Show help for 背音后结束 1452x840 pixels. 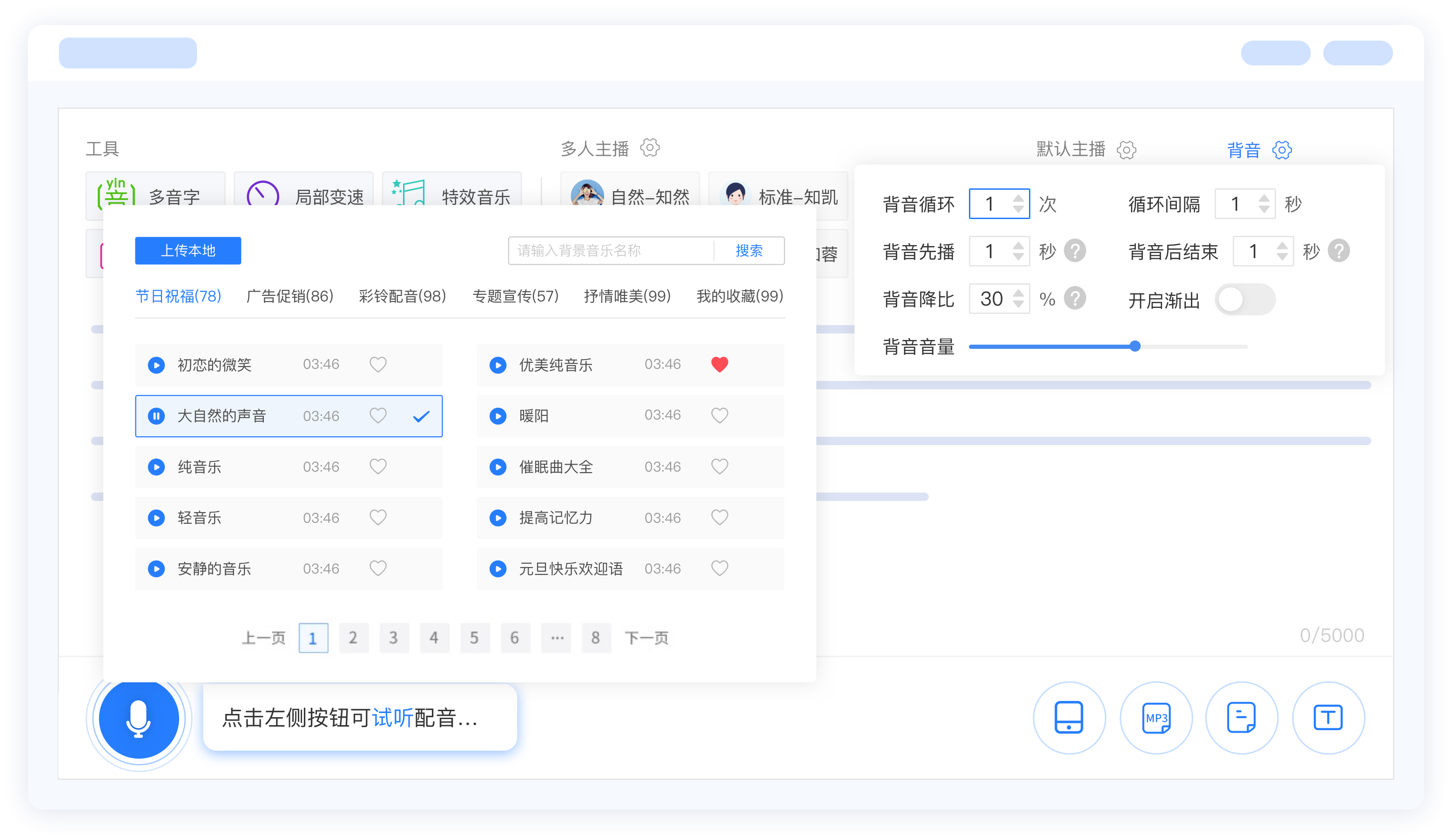point(1338,251)
